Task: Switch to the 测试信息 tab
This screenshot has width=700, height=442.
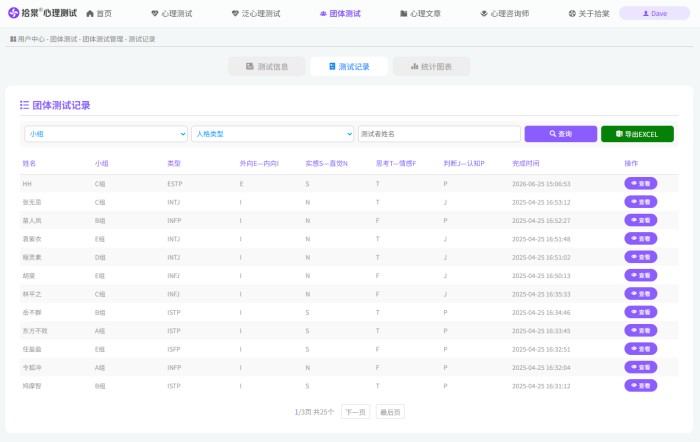Action: [267, 67]
